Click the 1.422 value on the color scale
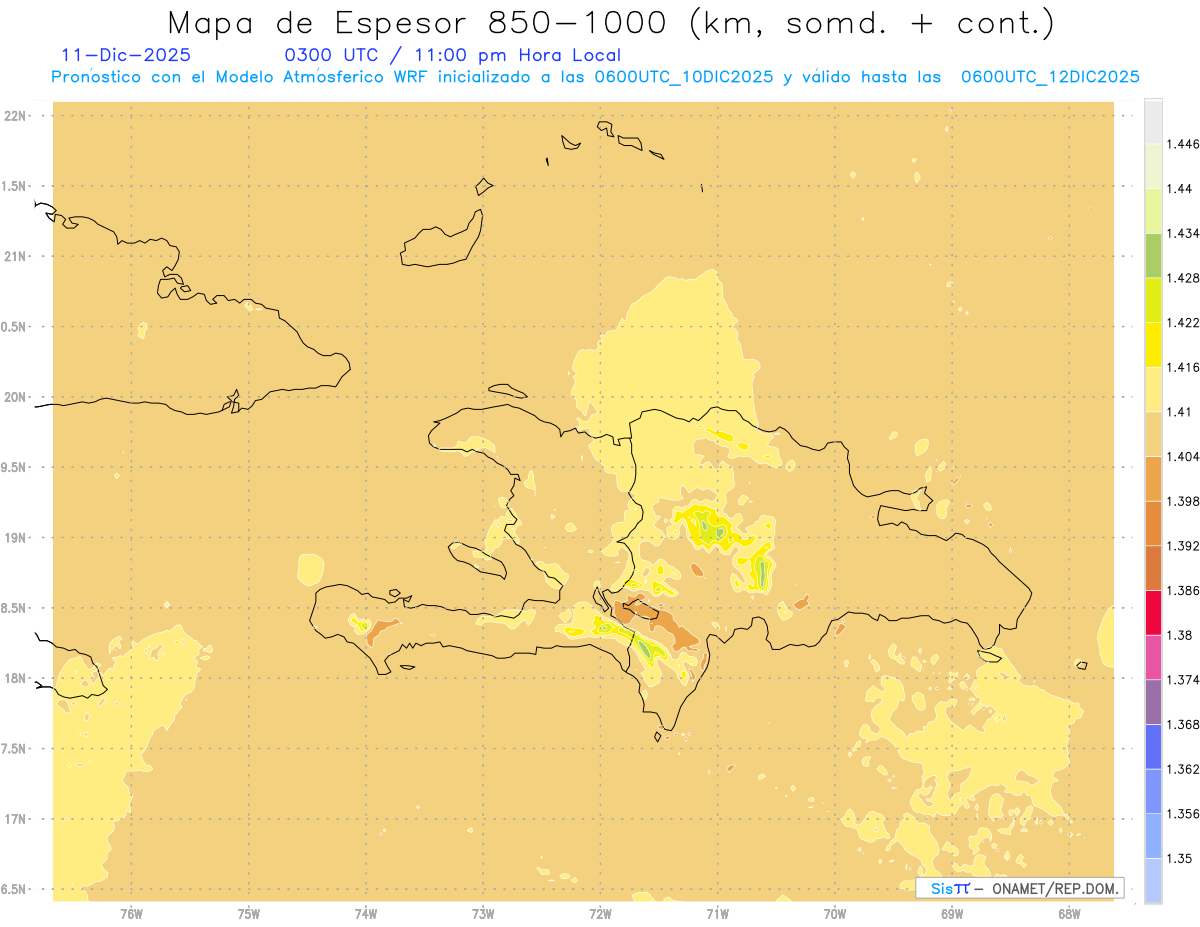 pos(1184,322)
